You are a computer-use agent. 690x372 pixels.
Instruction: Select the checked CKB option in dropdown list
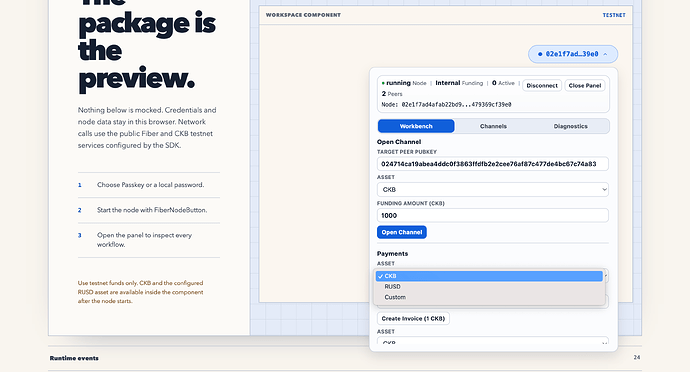point(489,276)
